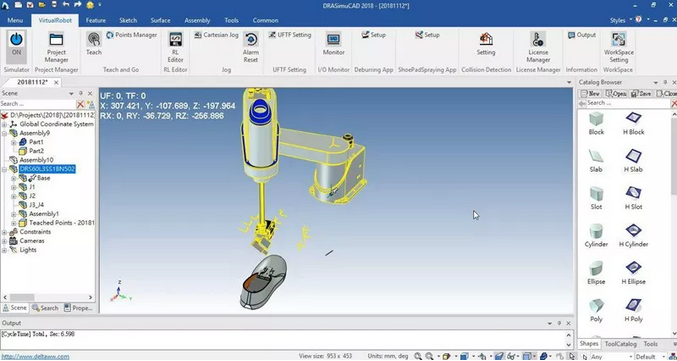Click the Scene horizontal scrollbar
Screen dimensions: 677x361
pyautogui.click(x=48, y=297)
